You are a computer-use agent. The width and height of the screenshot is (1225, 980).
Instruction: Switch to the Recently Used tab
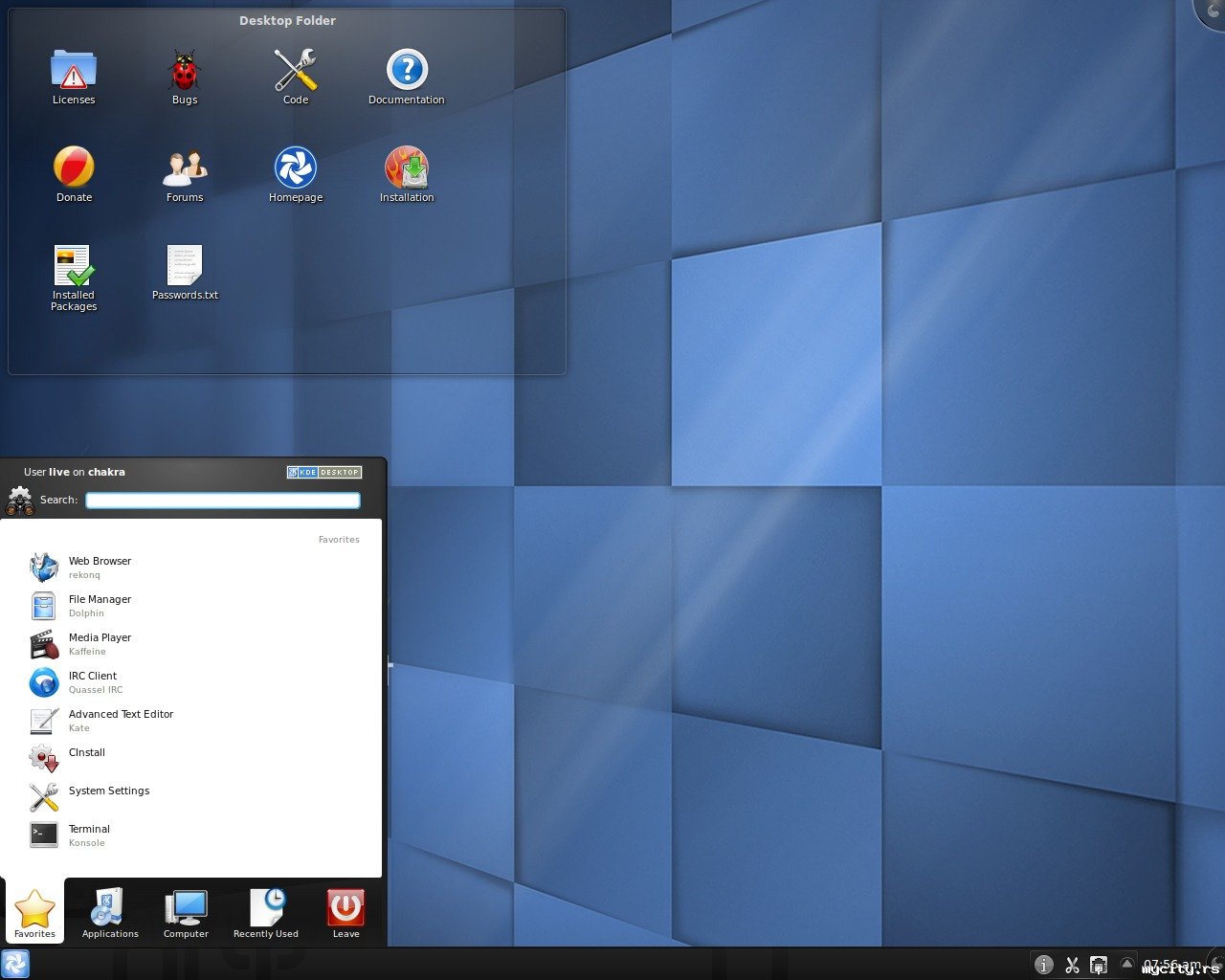[x=266, y=913]
